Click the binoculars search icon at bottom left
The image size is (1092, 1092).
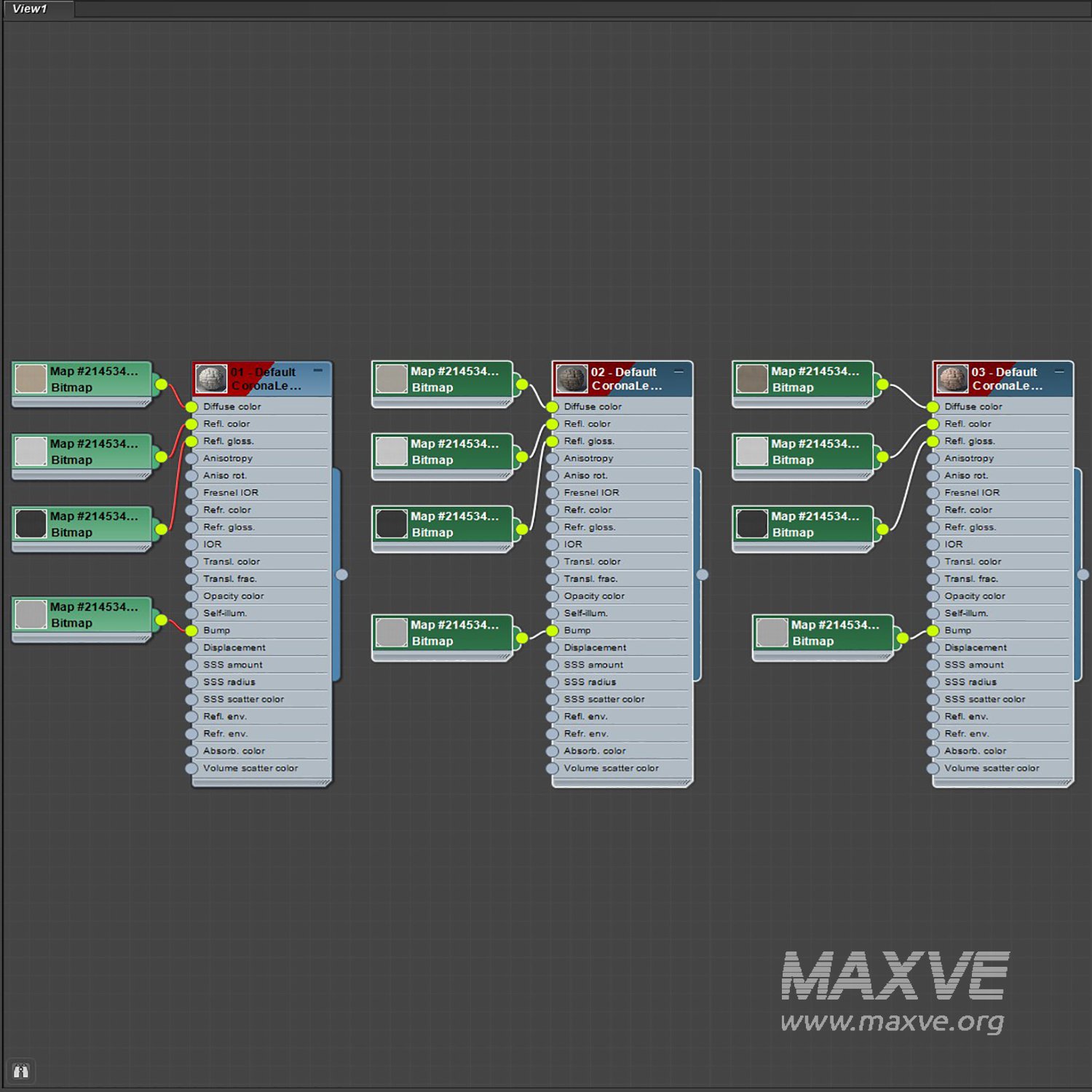(x=20, y=1071)
